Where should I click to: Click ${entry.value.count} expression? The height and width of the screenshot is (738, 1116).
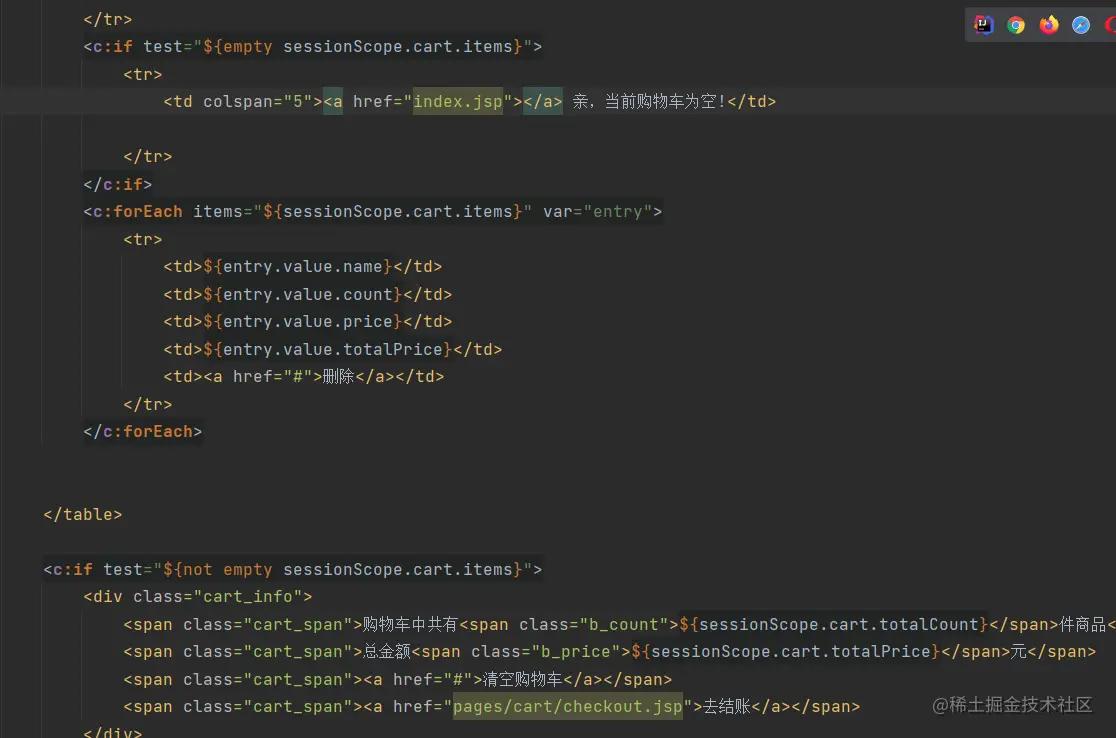coord(302,295)
